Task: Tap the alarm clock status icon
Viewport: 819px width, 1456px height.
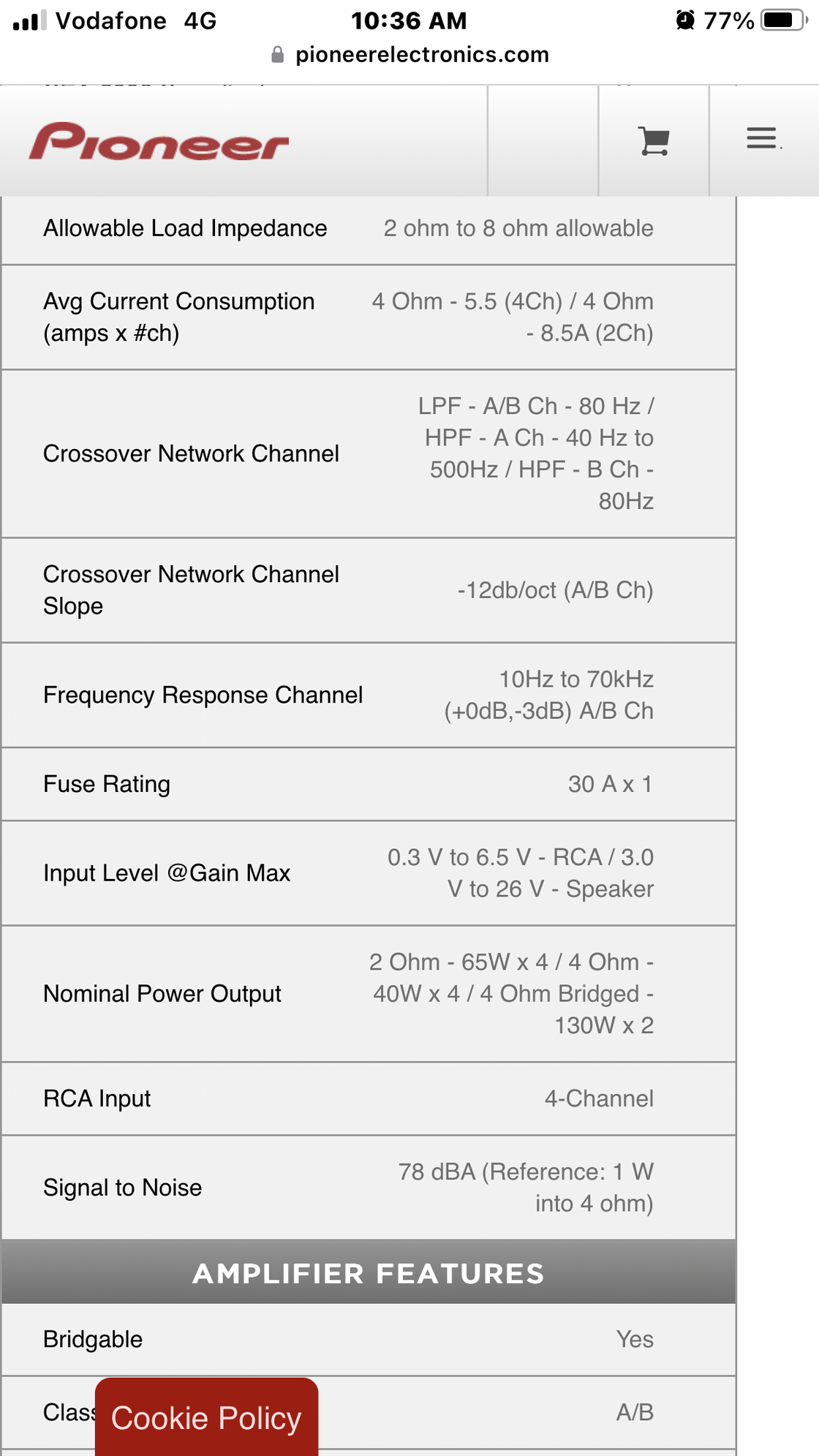Action: pos(685,20)
